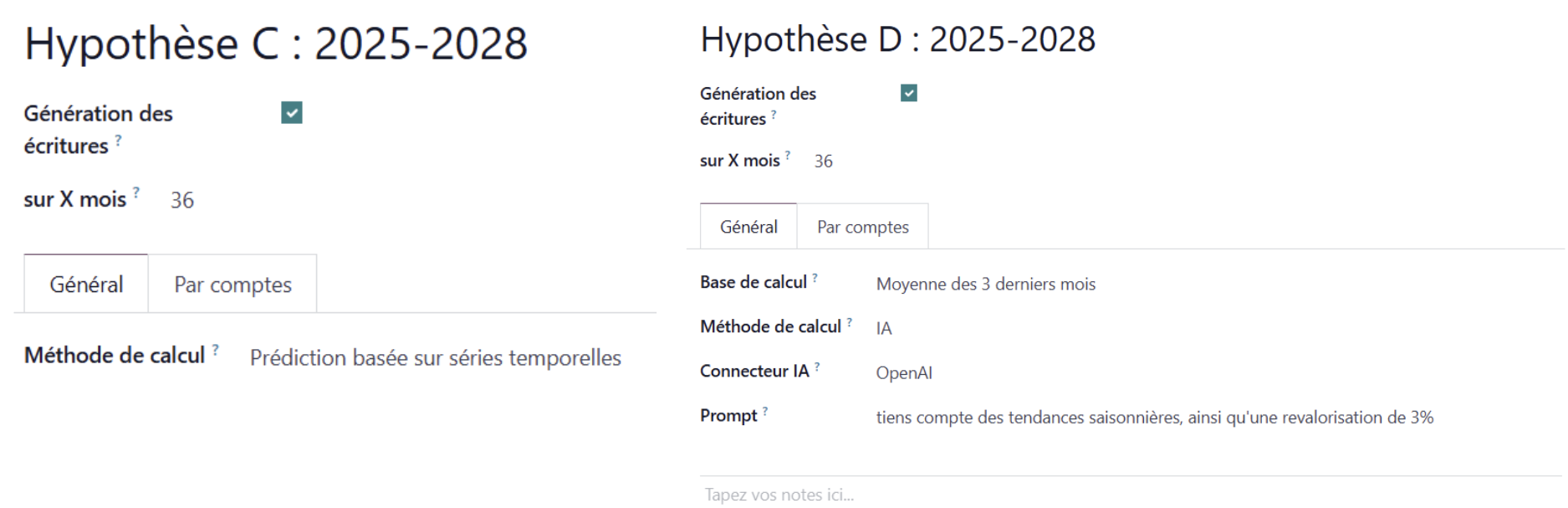Click the Prompt text about tendances saisonnières
The image size is (1568, 508).
[x=1154, y=418]
